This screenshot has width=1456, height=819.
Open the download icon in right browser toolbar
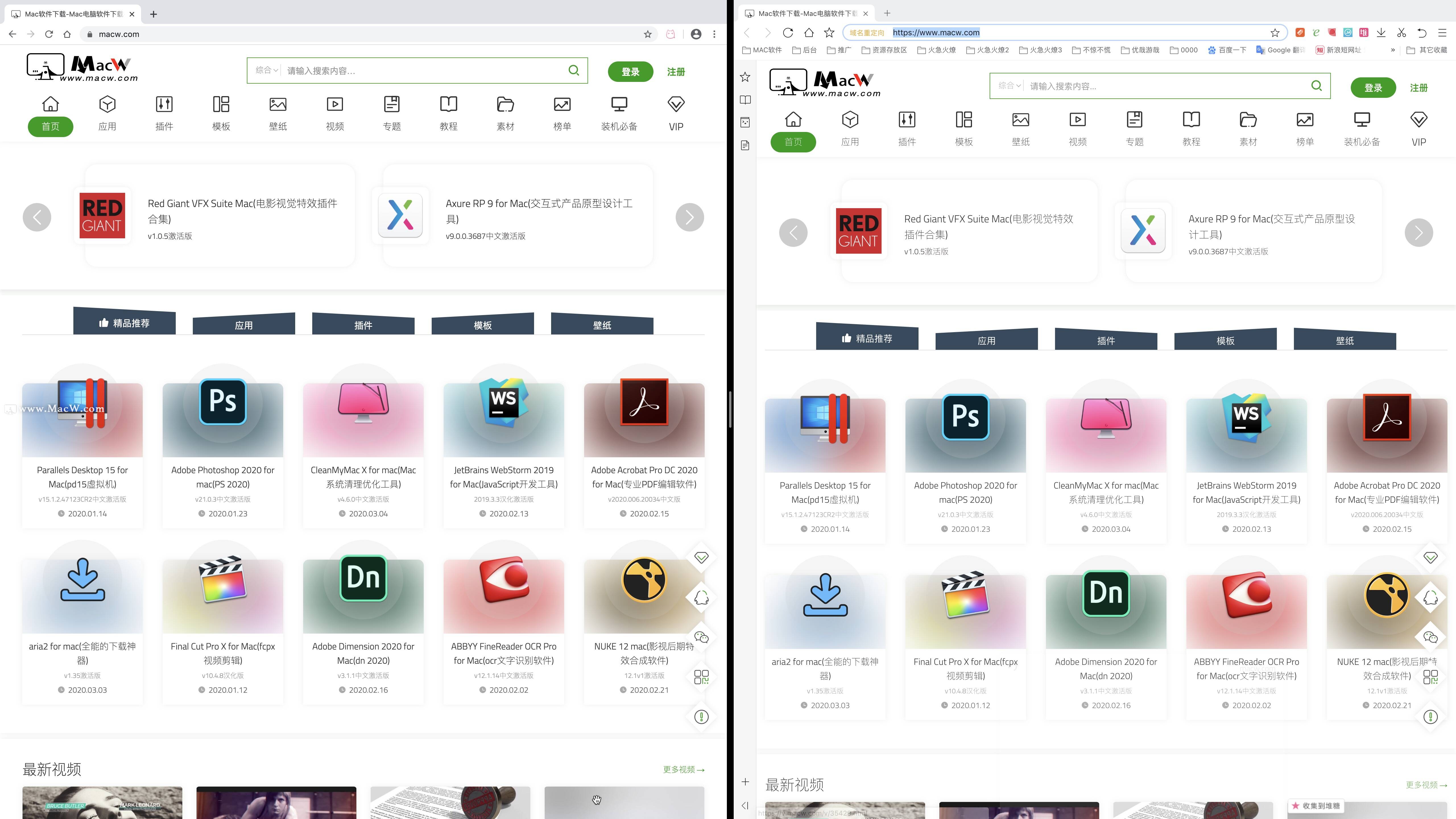[1381, 33]
